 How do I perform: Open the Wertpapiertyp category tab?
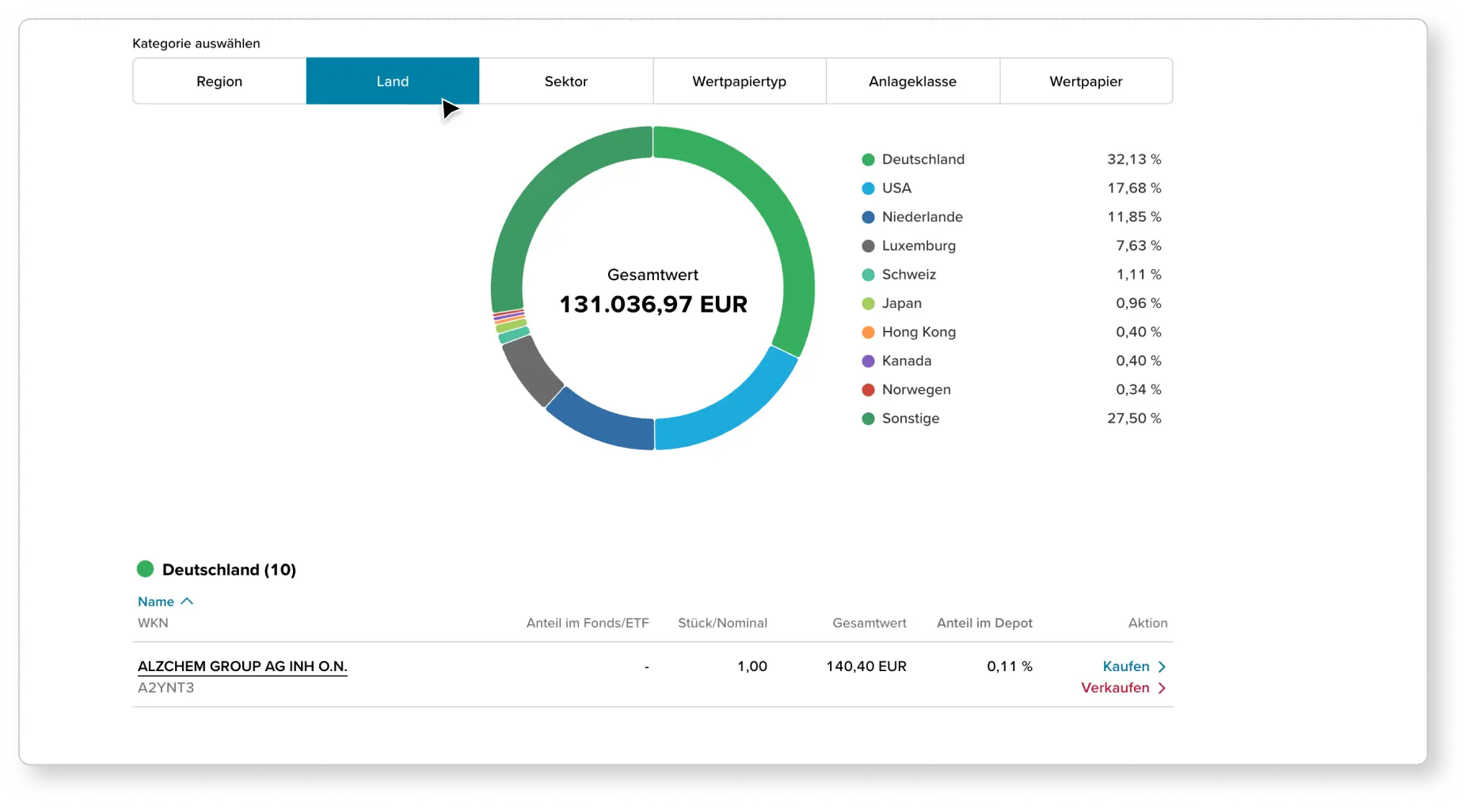pyautogui.click(x=738, y=81)
